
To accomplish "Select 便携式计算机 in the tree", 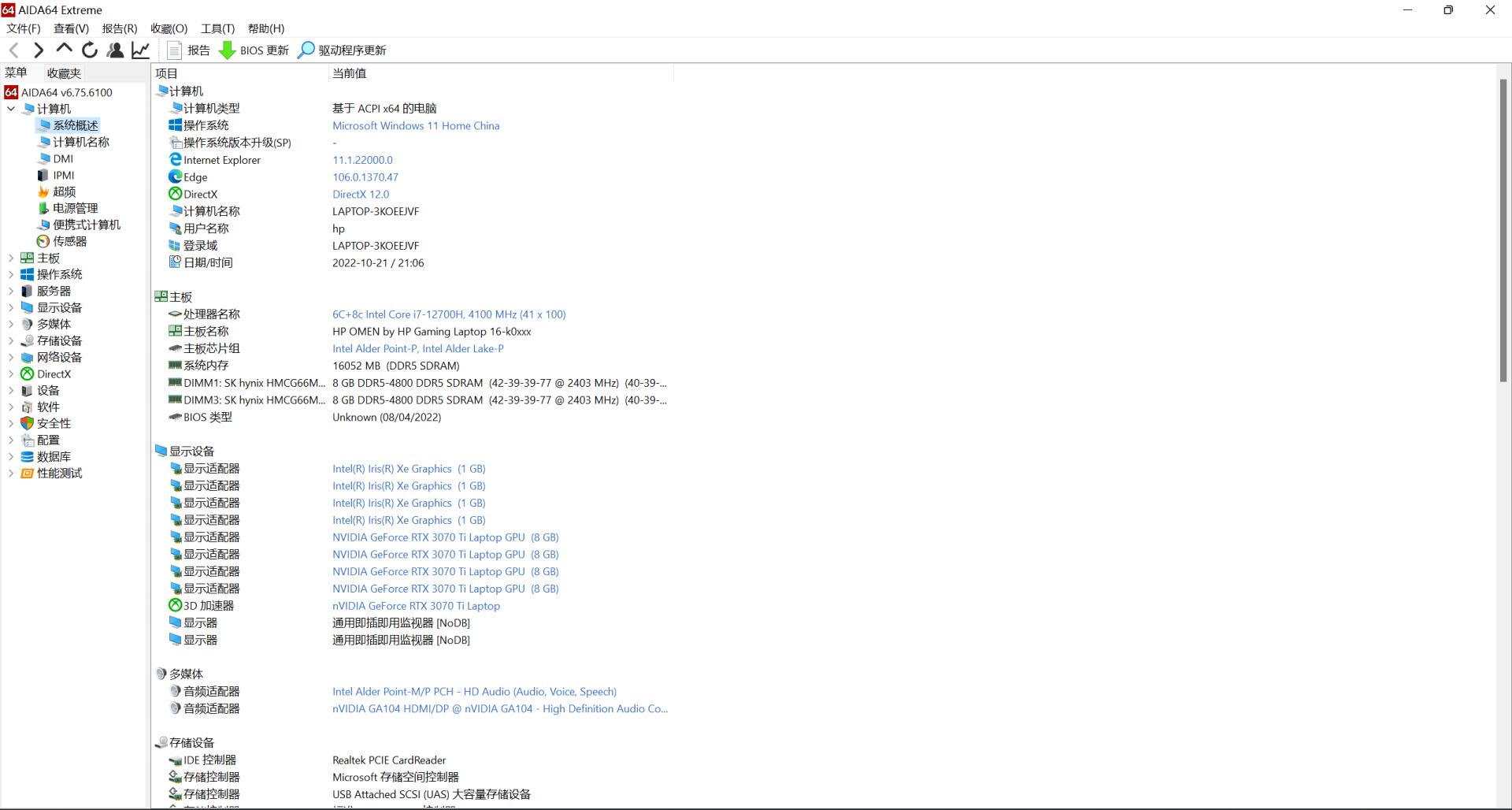I will pyautogui.click(x=87, y=225).
